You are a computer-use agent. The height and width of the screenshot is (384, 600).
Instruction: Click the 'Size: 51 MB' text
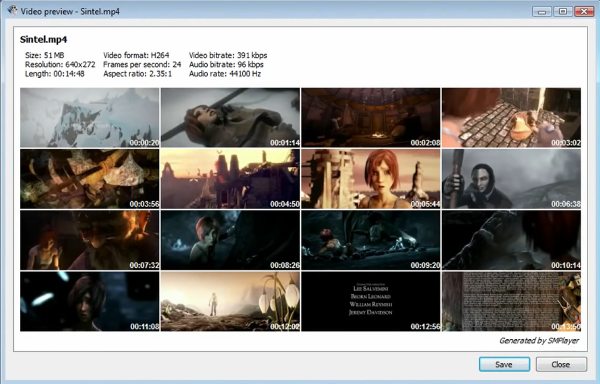[x=45, y=55]
